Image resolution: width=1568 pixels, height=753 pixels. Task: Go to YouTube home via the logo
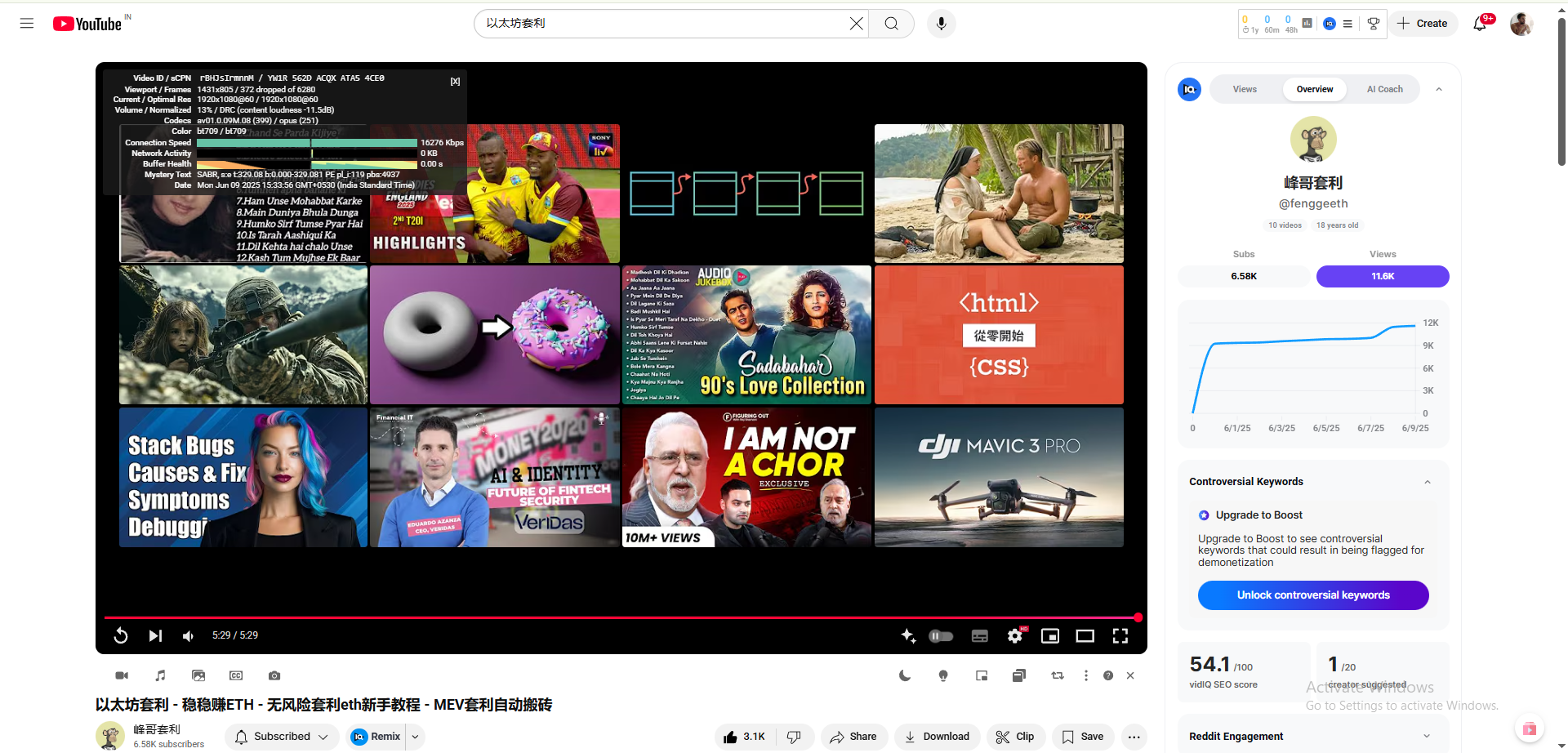click(x=87, y=24)
